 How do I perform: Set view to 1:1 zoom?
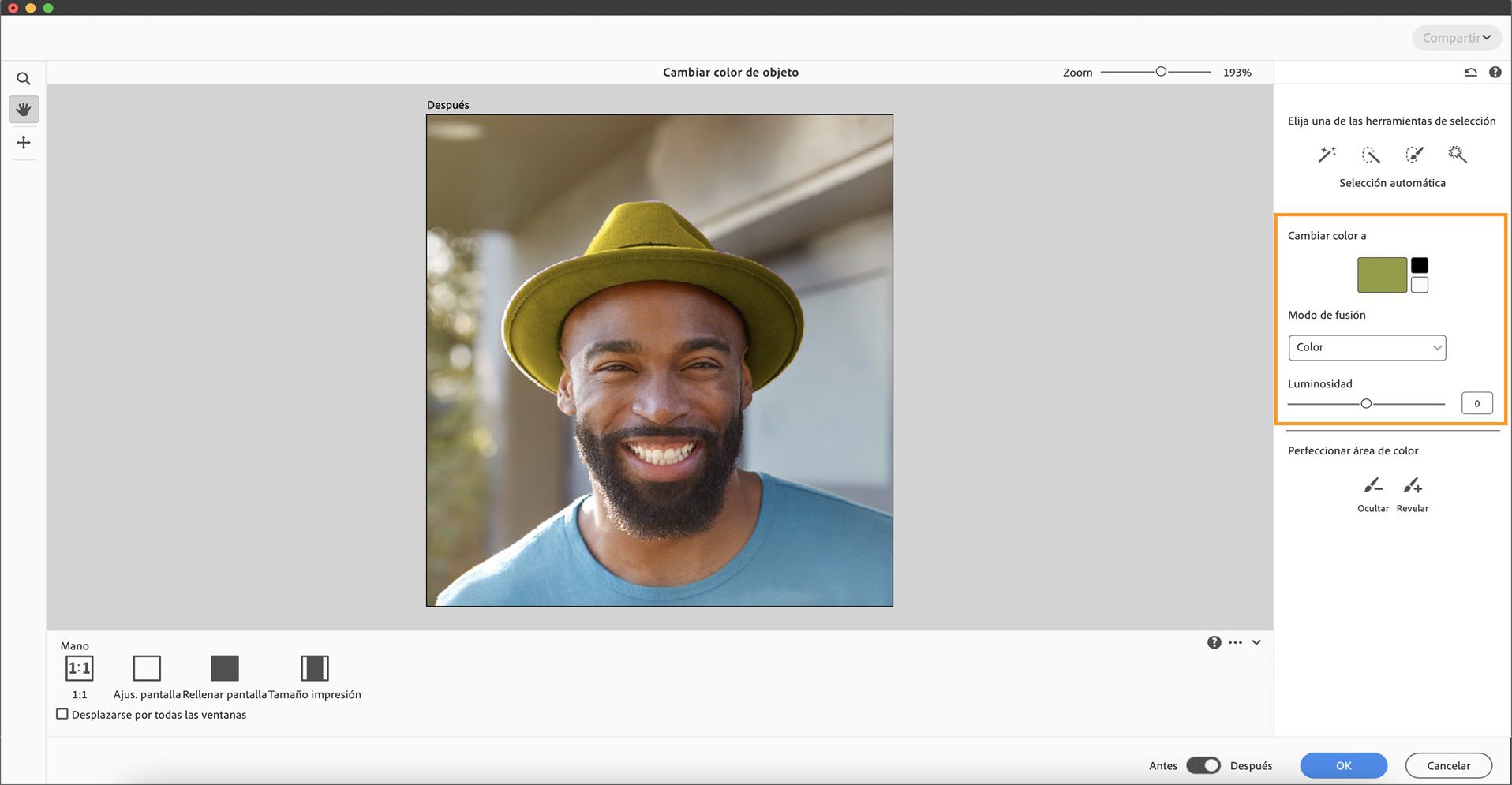(x=80, y=668)
